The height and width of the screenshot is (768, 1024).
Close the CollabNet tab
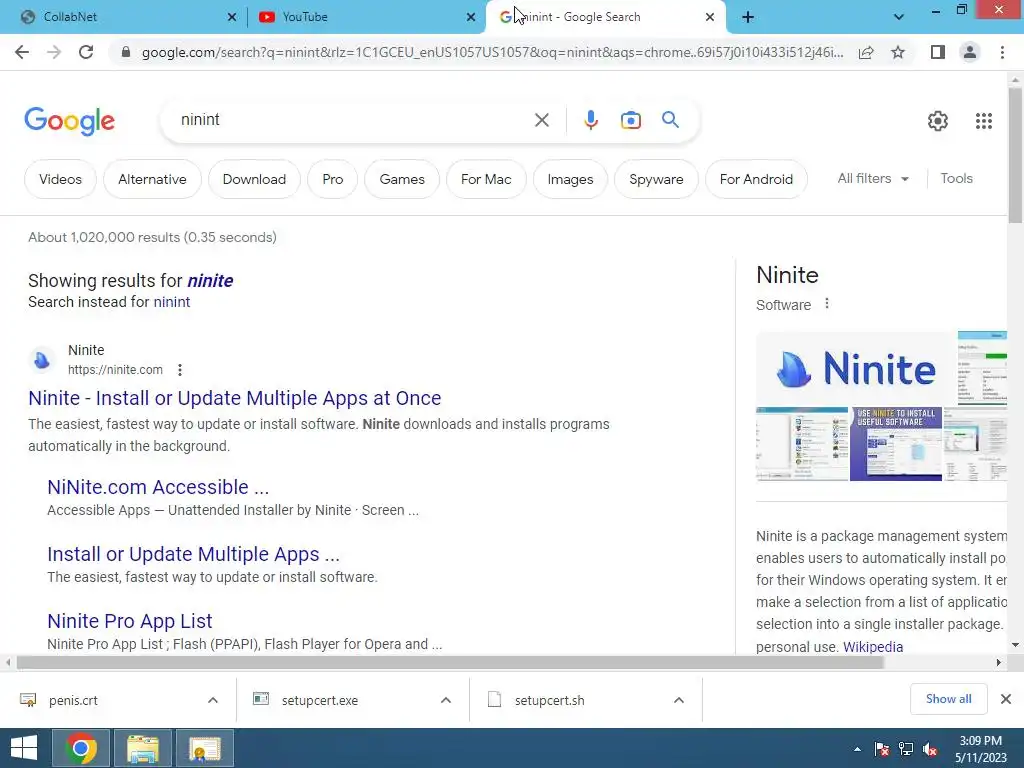pyautogui.click(x=232, y=17)
